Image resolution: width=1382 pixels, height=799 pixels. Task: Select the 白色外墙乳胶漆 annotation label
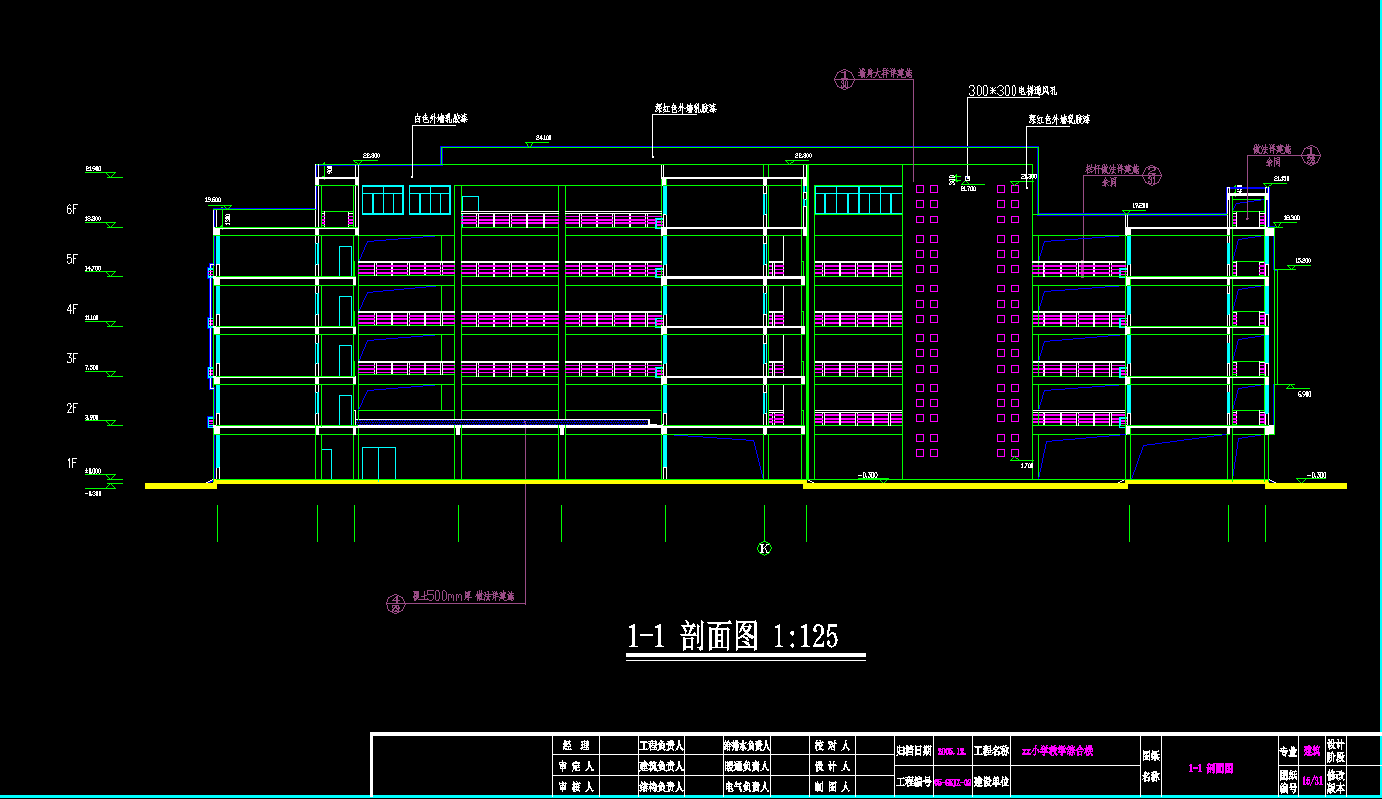(440, 118)
